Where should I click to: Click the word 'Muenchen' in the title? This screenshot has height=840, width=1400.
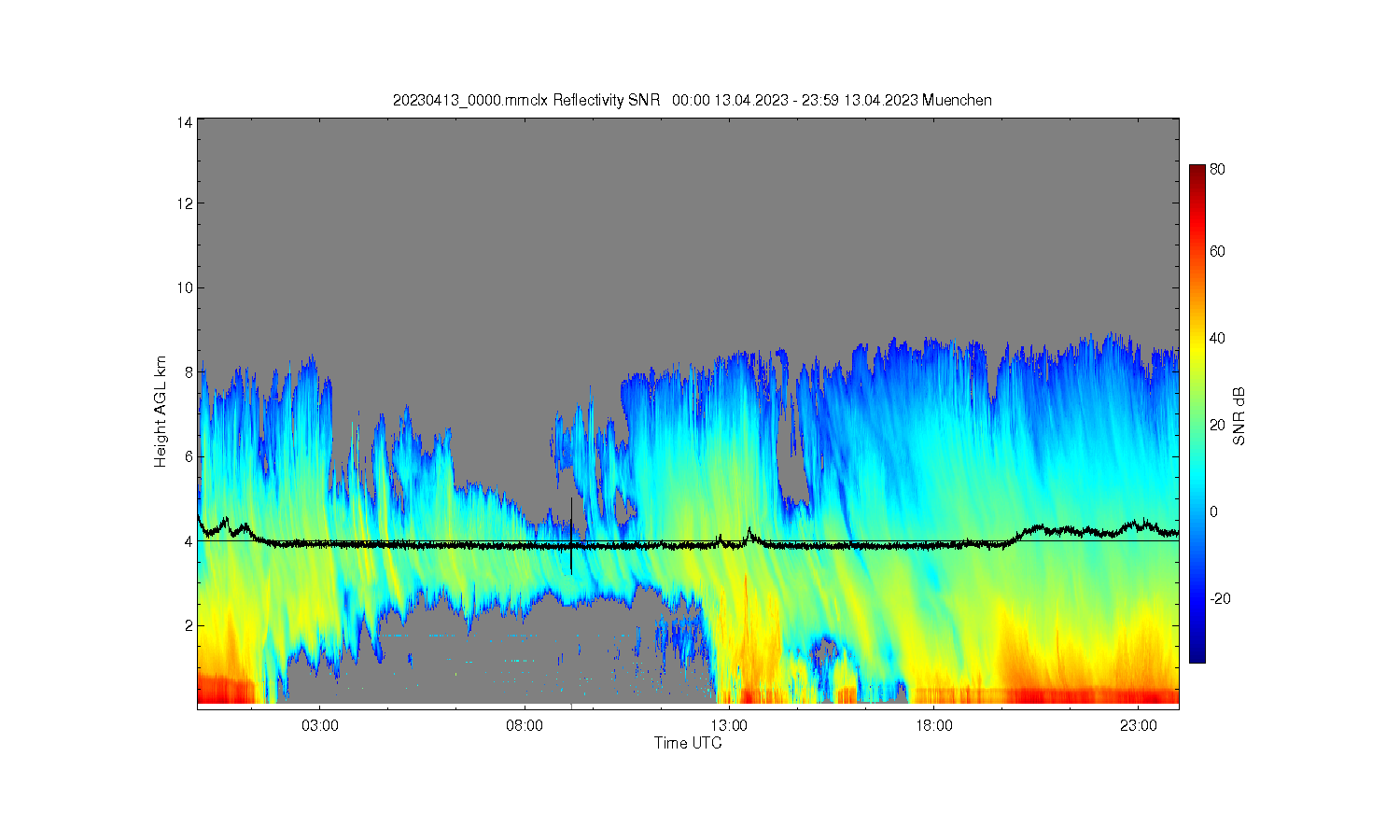957,100
